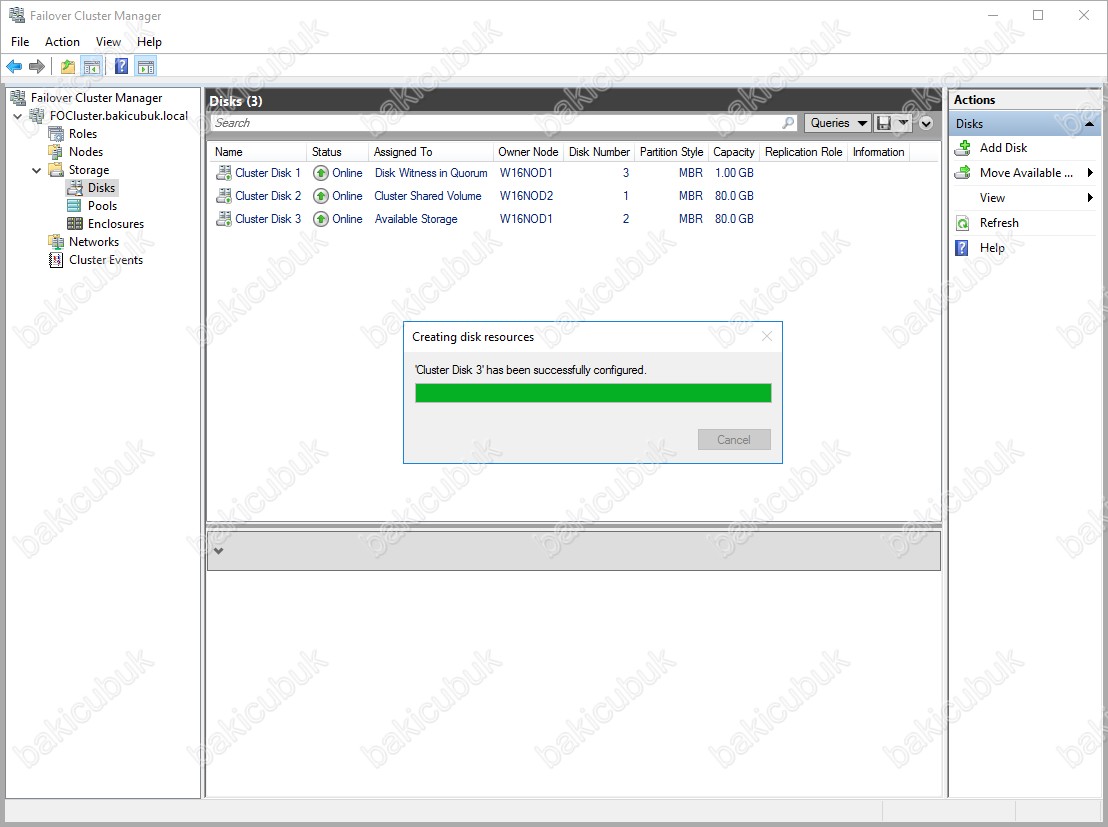Screen dimensions: 1108x827
Task: Click the 1.00 GB capacity cell
Action: click(733, 173)
